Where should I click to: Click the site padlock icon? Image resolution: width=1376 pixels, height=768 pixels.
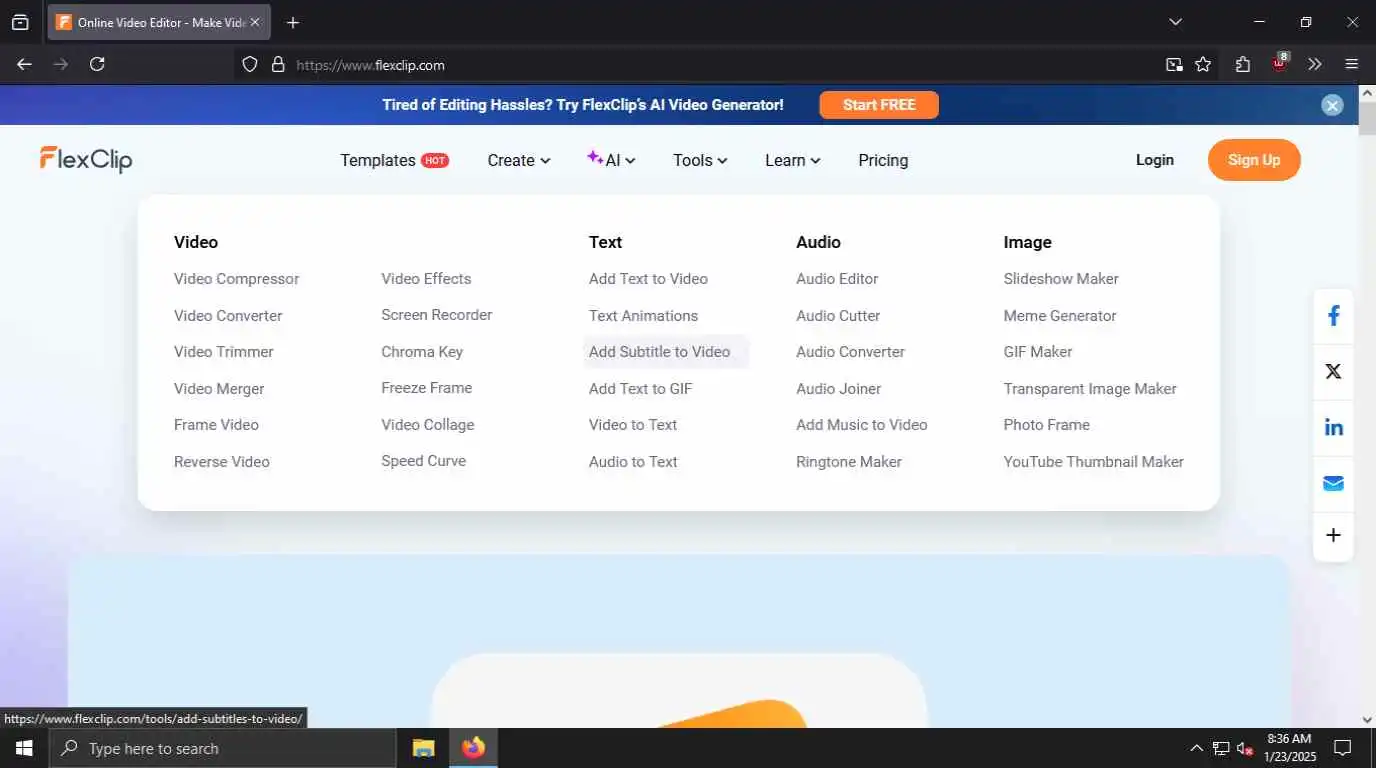click(279, 64)
